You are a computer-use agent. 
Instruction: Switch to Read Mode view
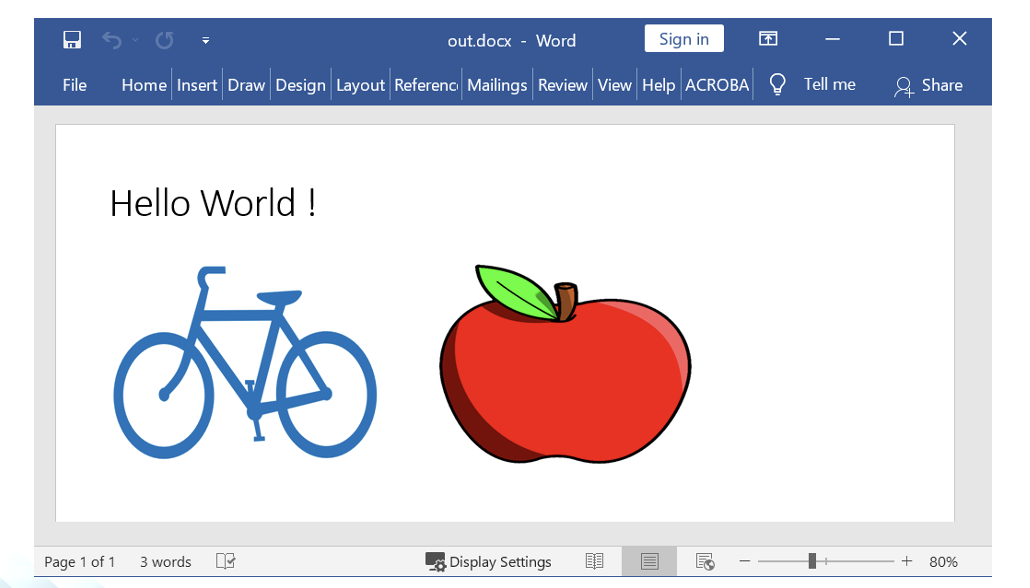coord(595,562)
